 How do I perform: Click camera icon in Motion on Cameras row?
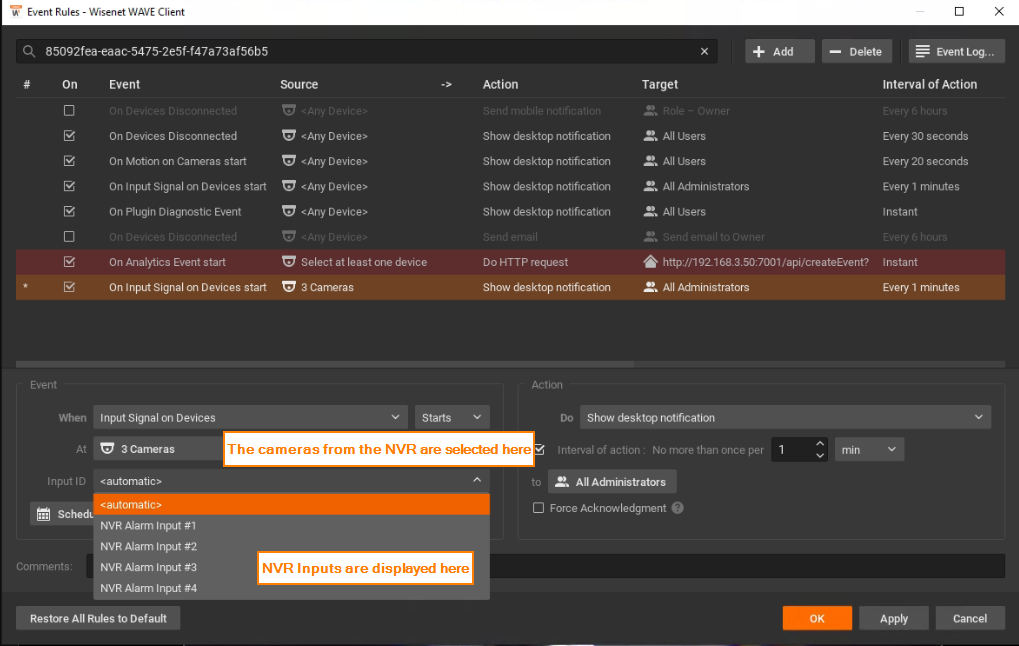289,161
